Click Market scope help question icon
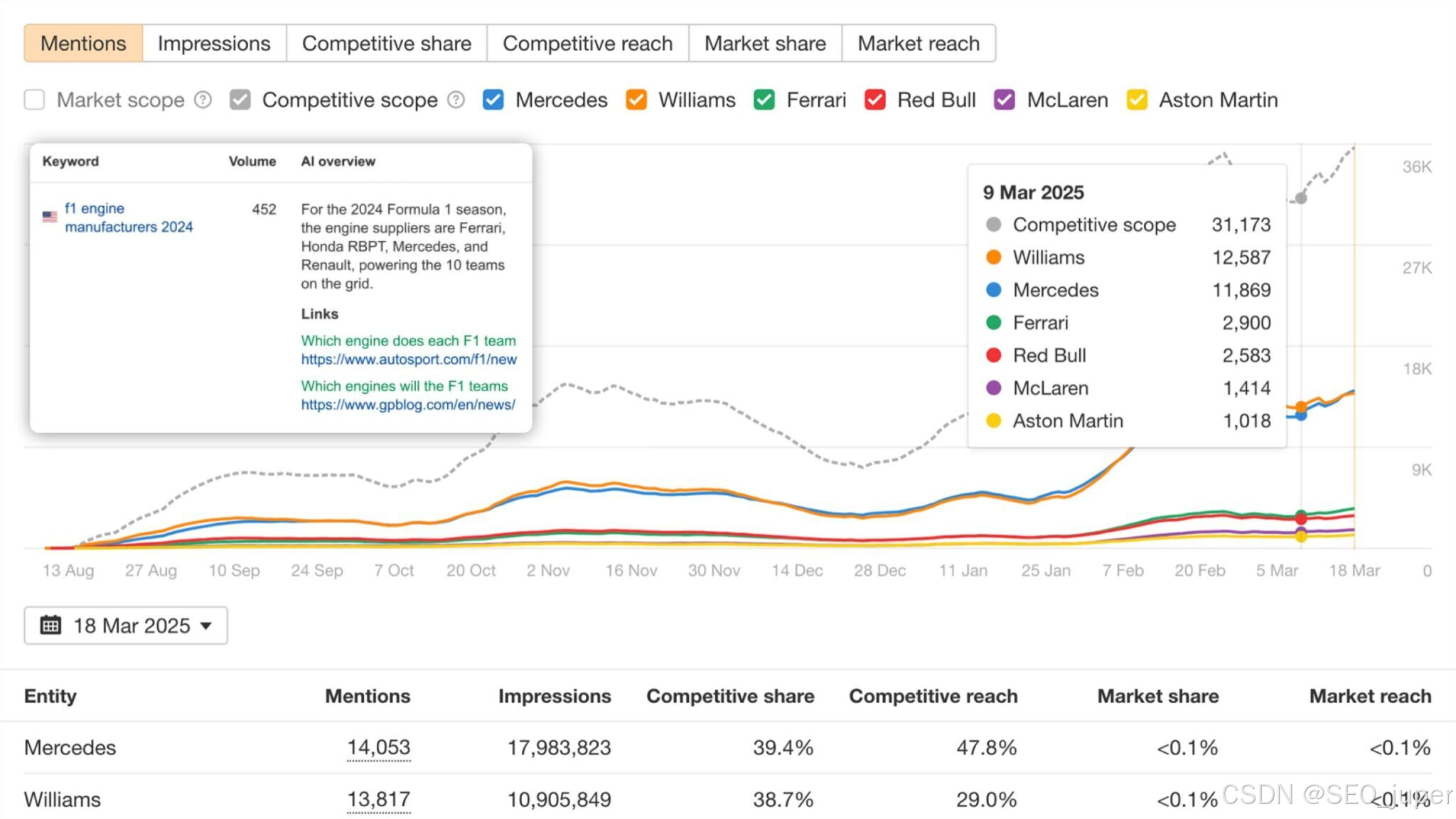 [x=203, y=100]
